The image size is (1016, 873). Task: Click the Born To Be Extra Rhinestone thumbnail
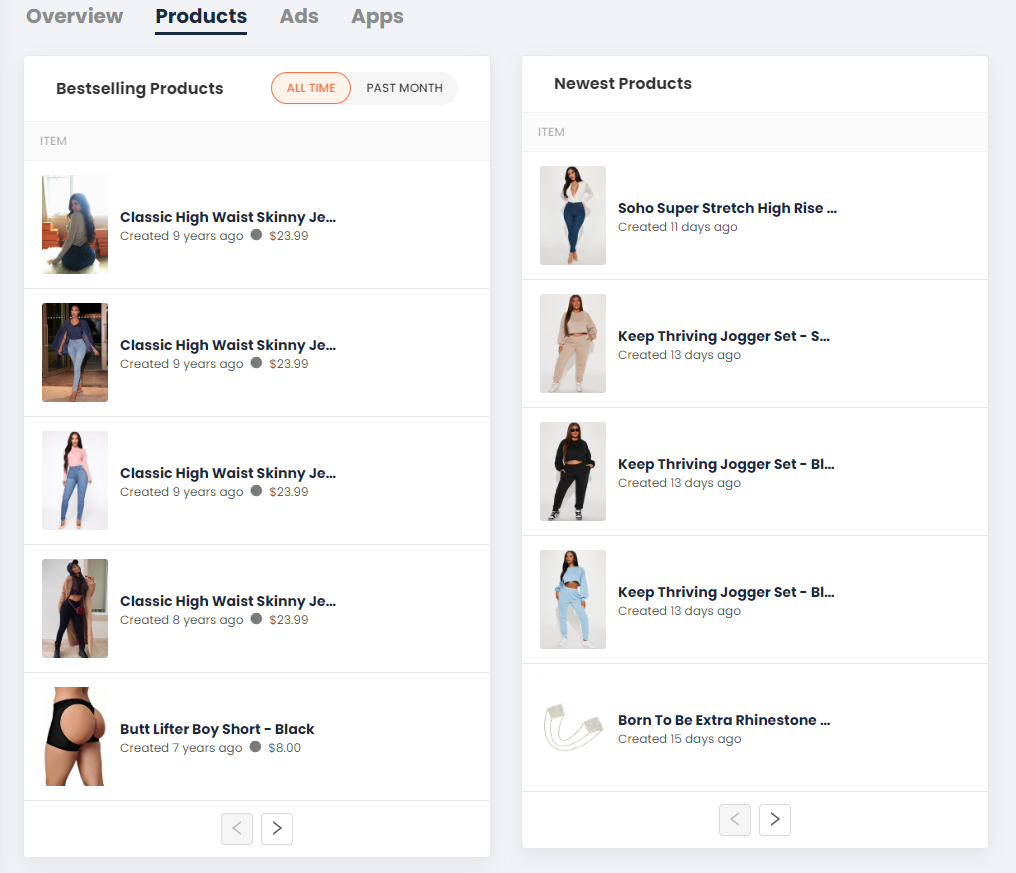click(x=573, y=728)
